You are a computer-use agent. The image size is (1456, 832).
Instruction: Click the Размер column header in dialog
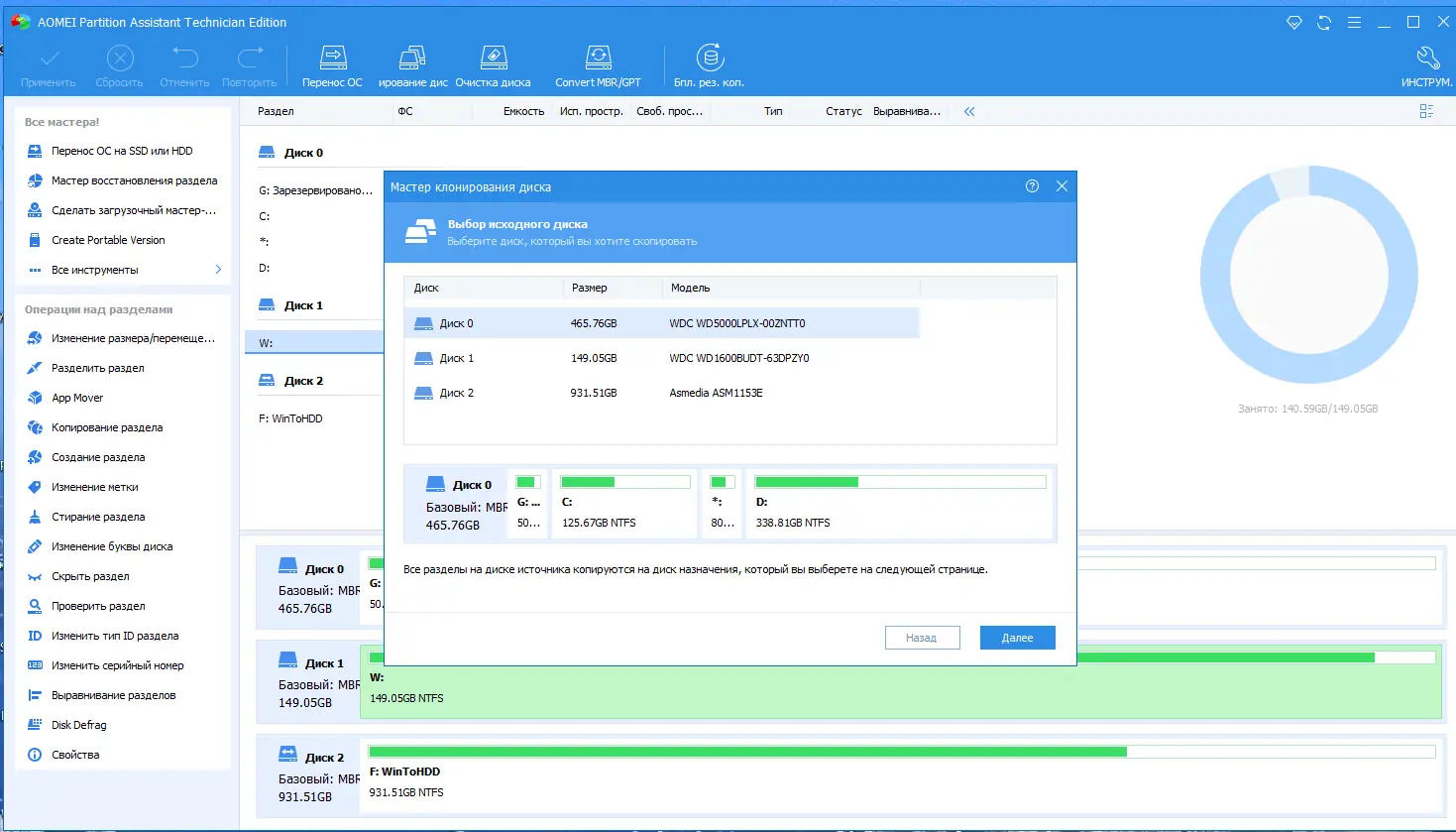[x=613, y=288]
